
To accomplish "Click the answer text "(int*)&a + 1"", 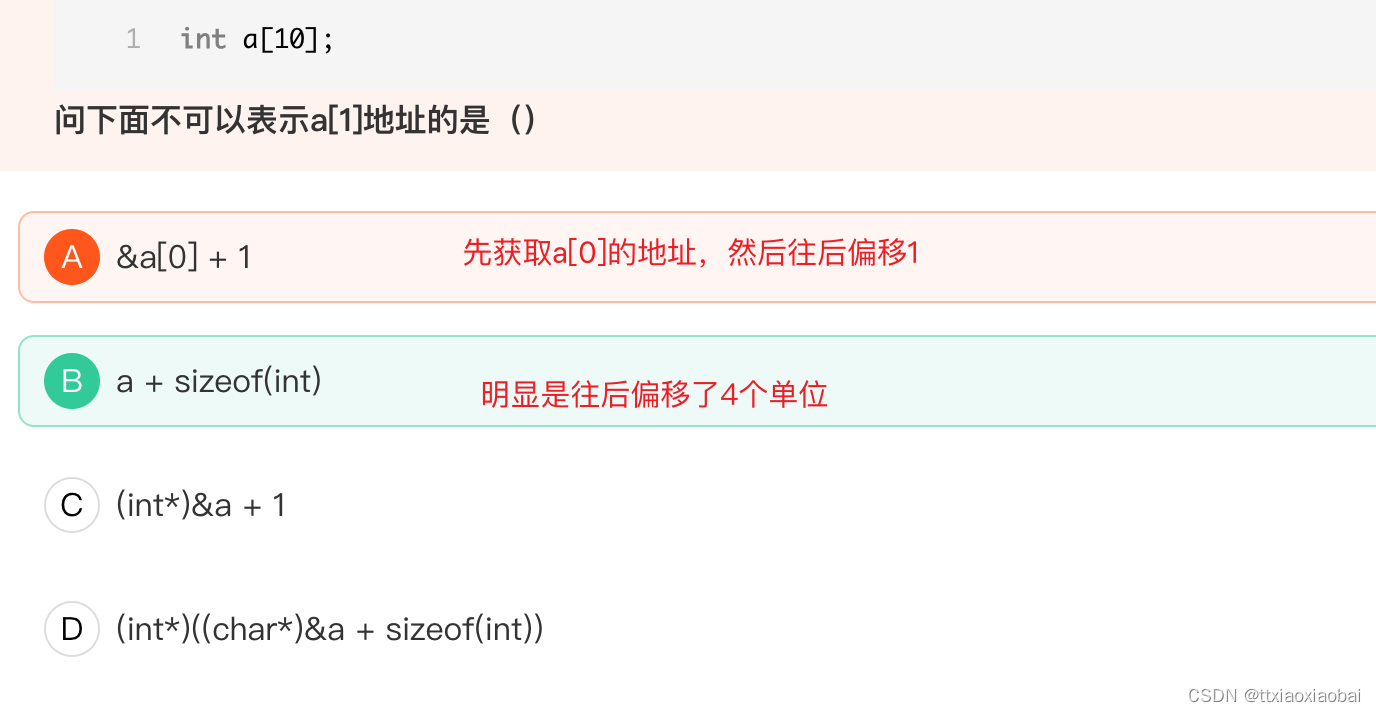I will point(202,505).
